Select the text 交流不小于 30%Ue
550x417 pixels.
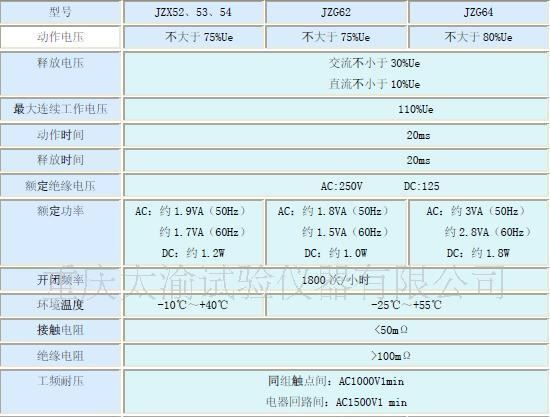374,63
